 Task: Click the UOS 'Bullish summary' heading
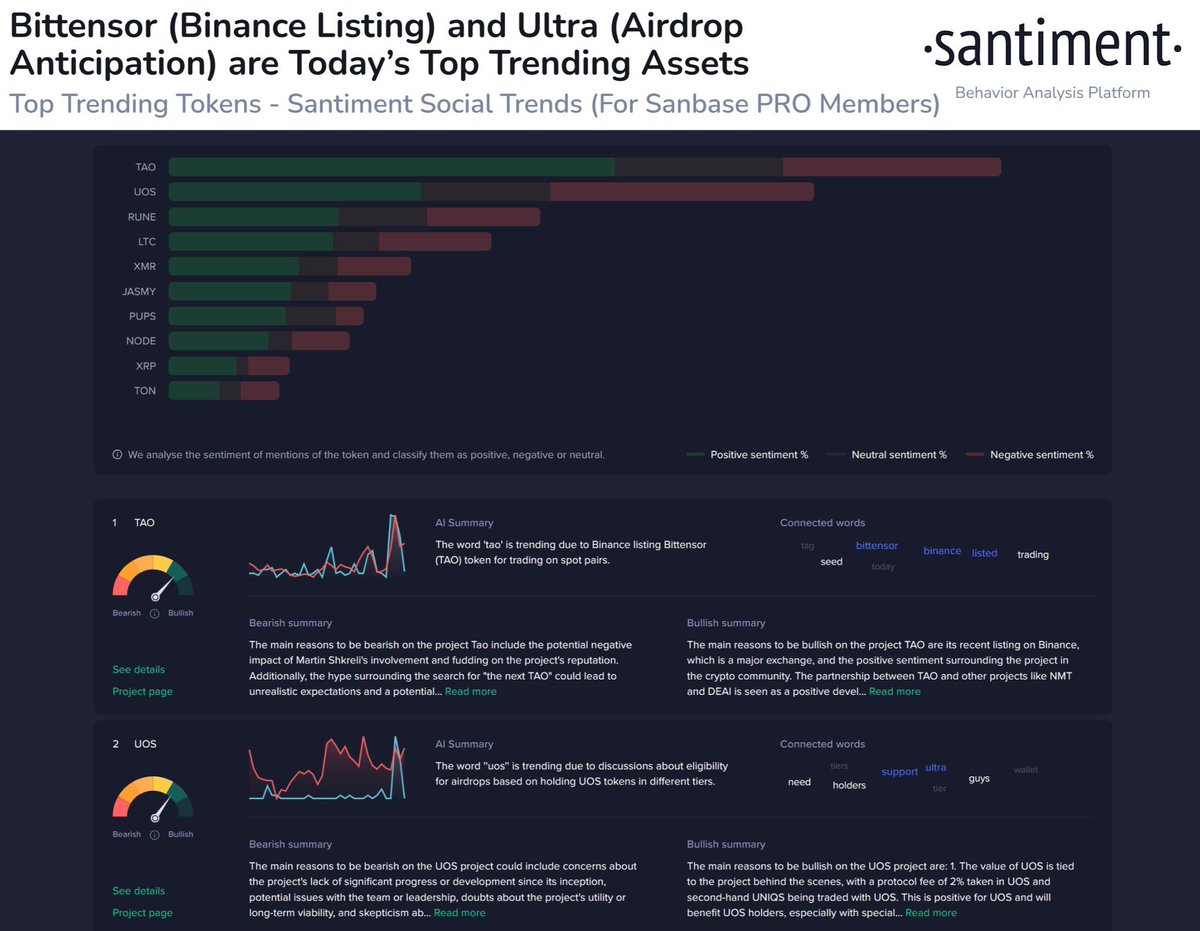(726, 845)
